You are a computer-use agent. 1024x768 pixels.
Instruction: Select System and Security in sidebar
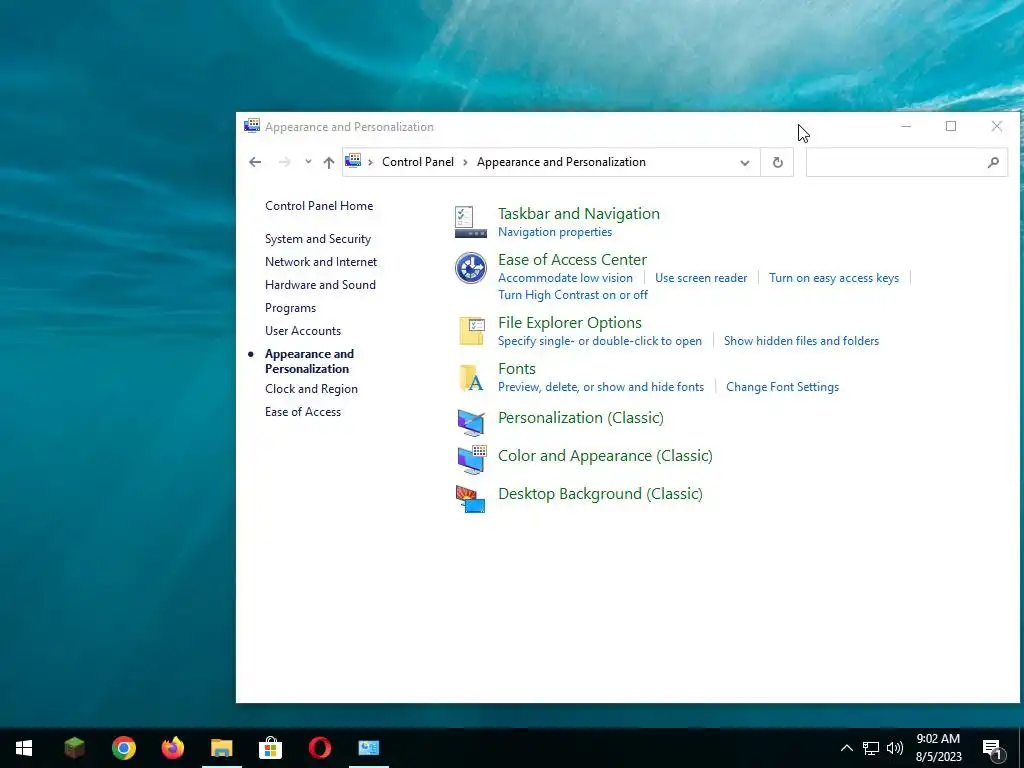[x=318, y=239]
